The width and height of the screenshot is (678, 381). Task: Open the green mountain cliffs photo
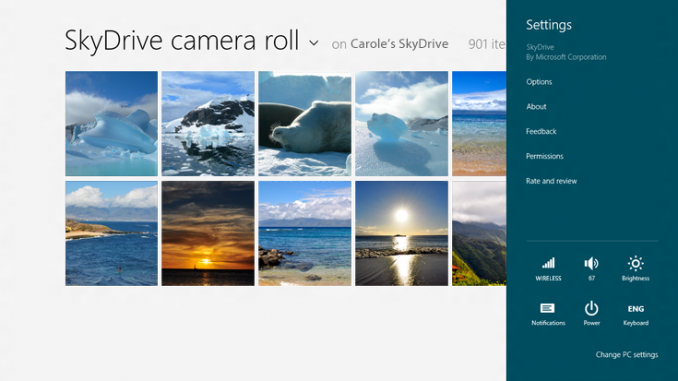[x=479, y=234]
